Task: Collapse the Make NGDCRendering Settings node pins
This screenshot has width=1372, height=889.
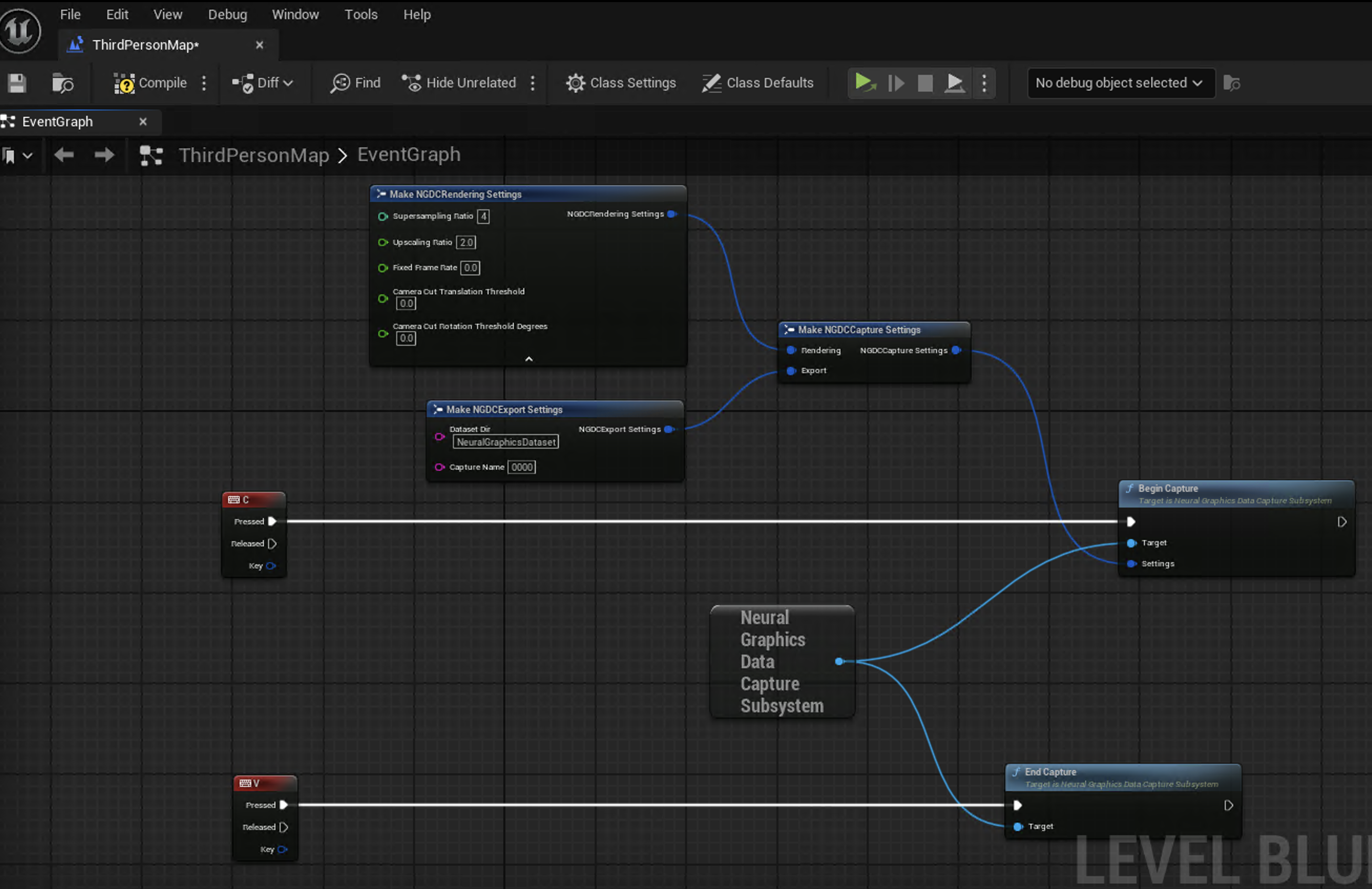Action: [x=528, y=359]
